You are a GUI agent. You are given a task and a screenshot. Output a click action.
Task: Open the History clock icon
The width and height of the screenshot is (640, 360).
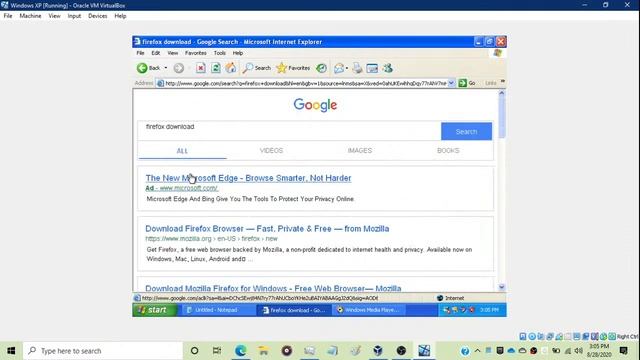pos(322,68)
